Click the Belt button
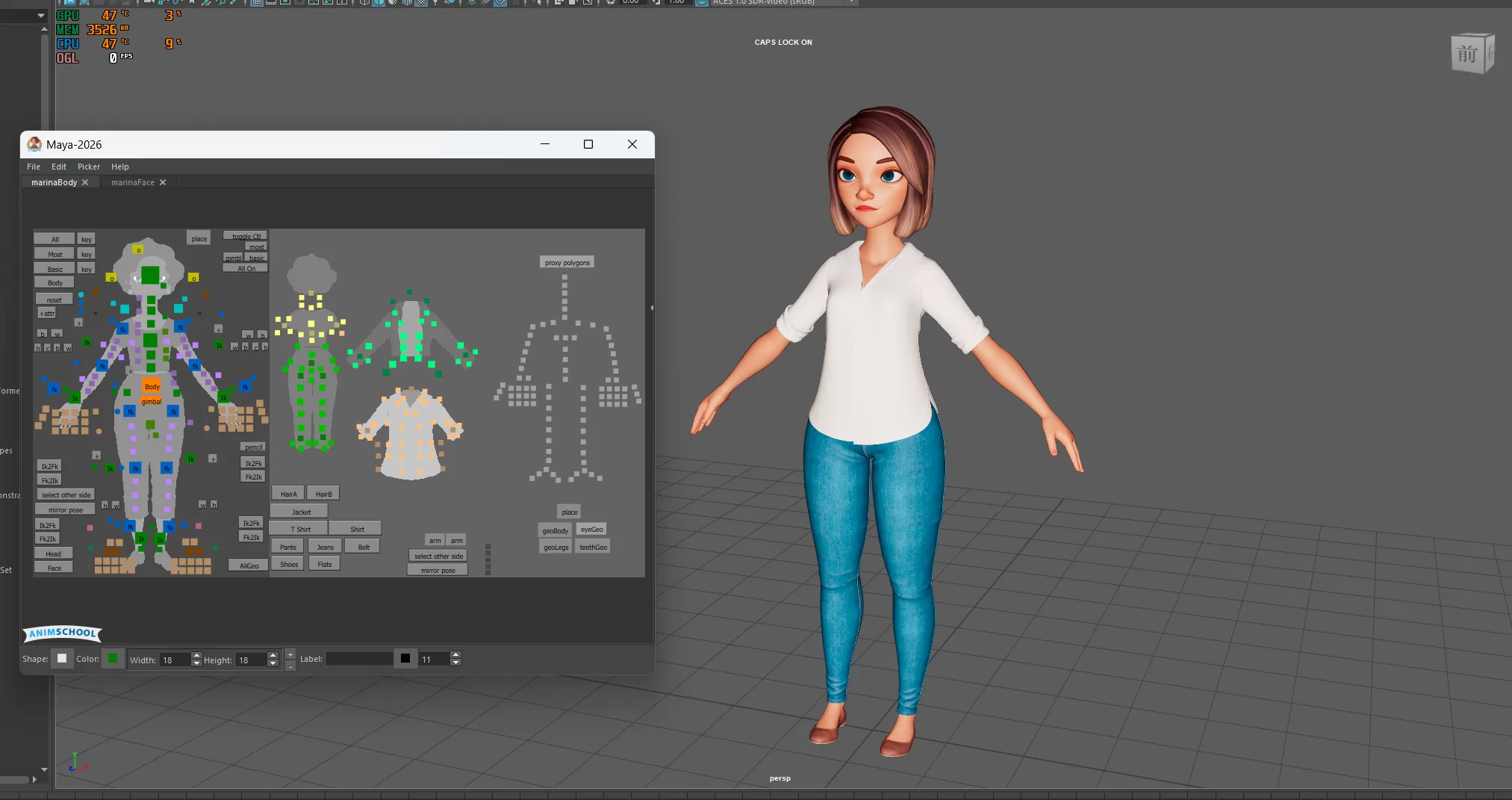 point(364,547)
